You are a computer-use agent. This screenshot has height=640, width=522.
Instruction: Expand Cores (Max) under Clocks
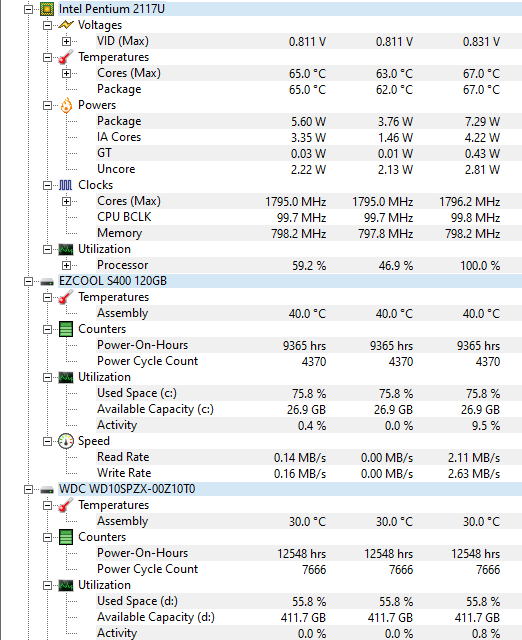click(x=66, y=201)
